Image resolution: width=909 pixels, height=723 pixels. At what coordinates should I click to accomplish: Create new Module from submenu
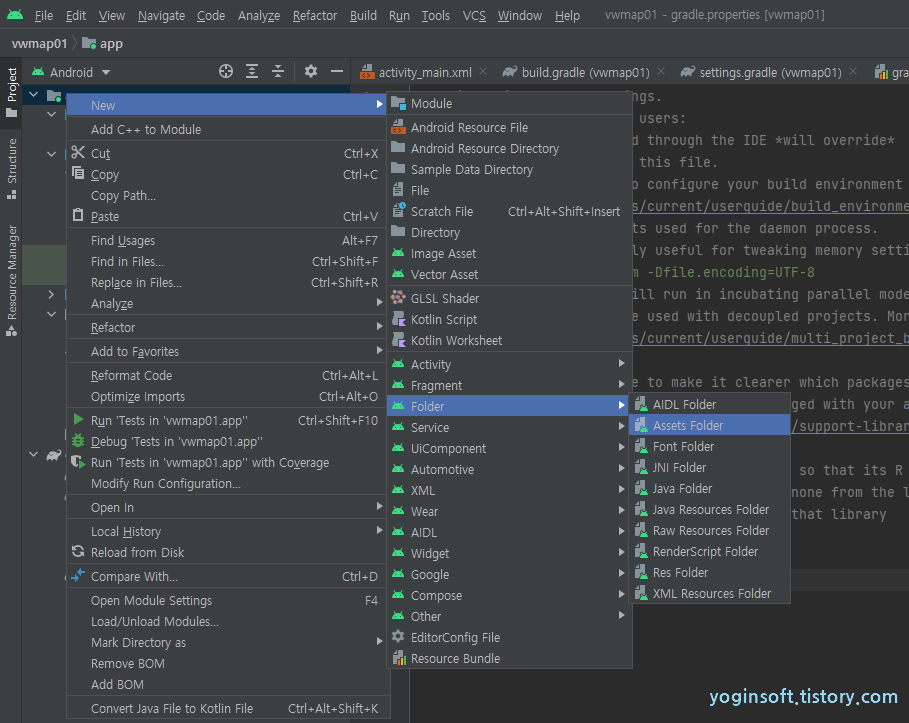tap(509, 103)
